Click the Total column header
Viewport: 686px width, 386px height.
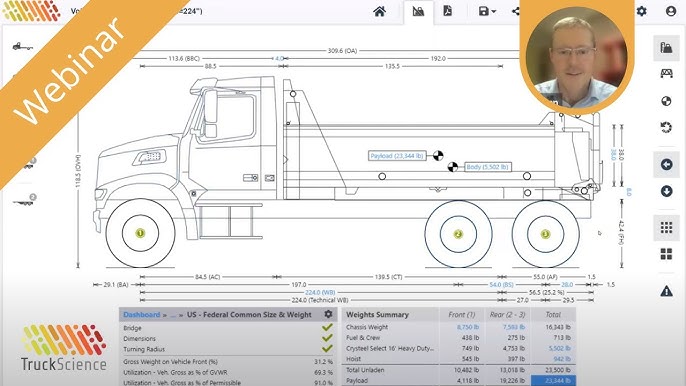553,314
